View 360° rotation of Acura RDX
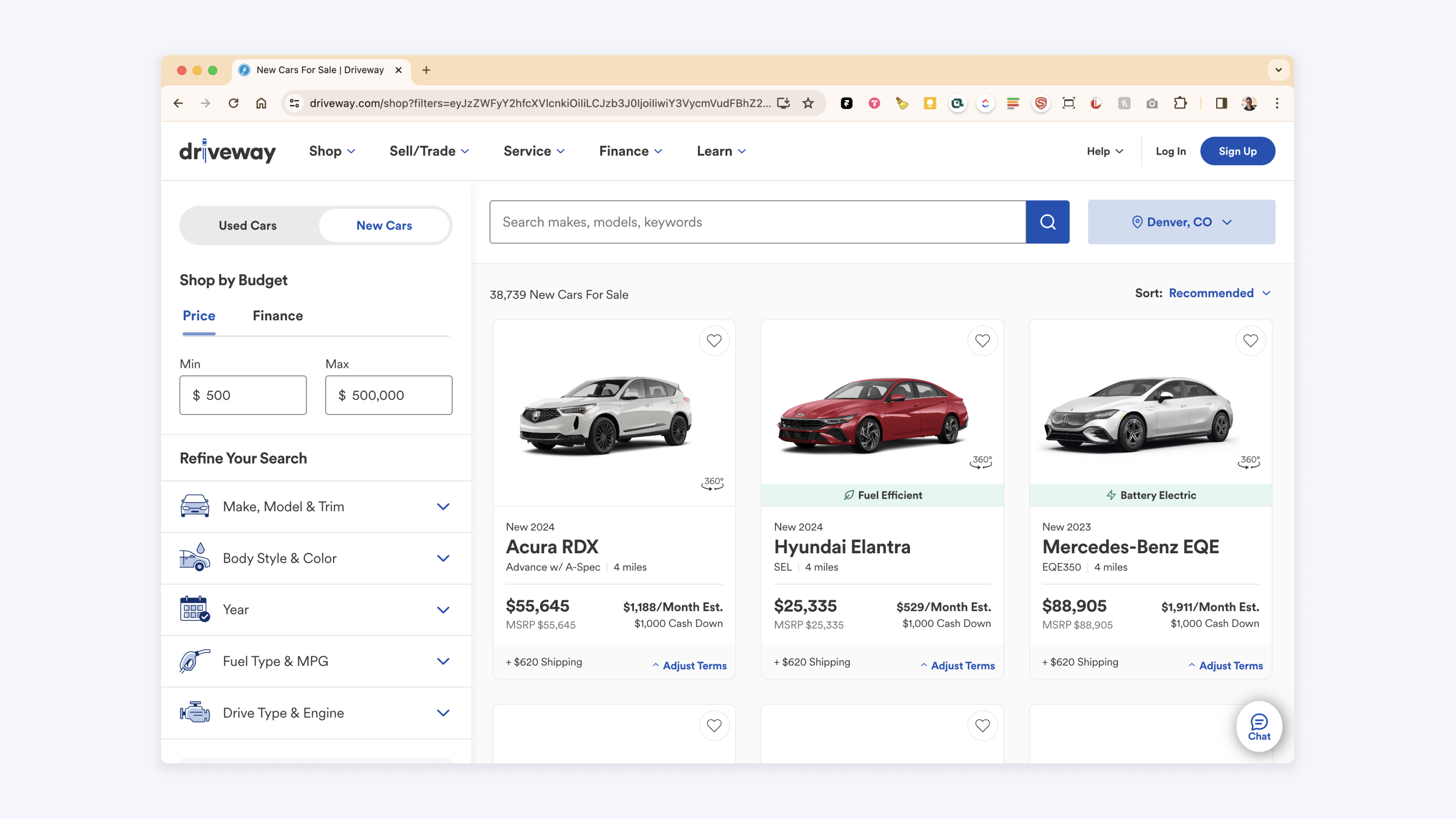 click(712, 483)
